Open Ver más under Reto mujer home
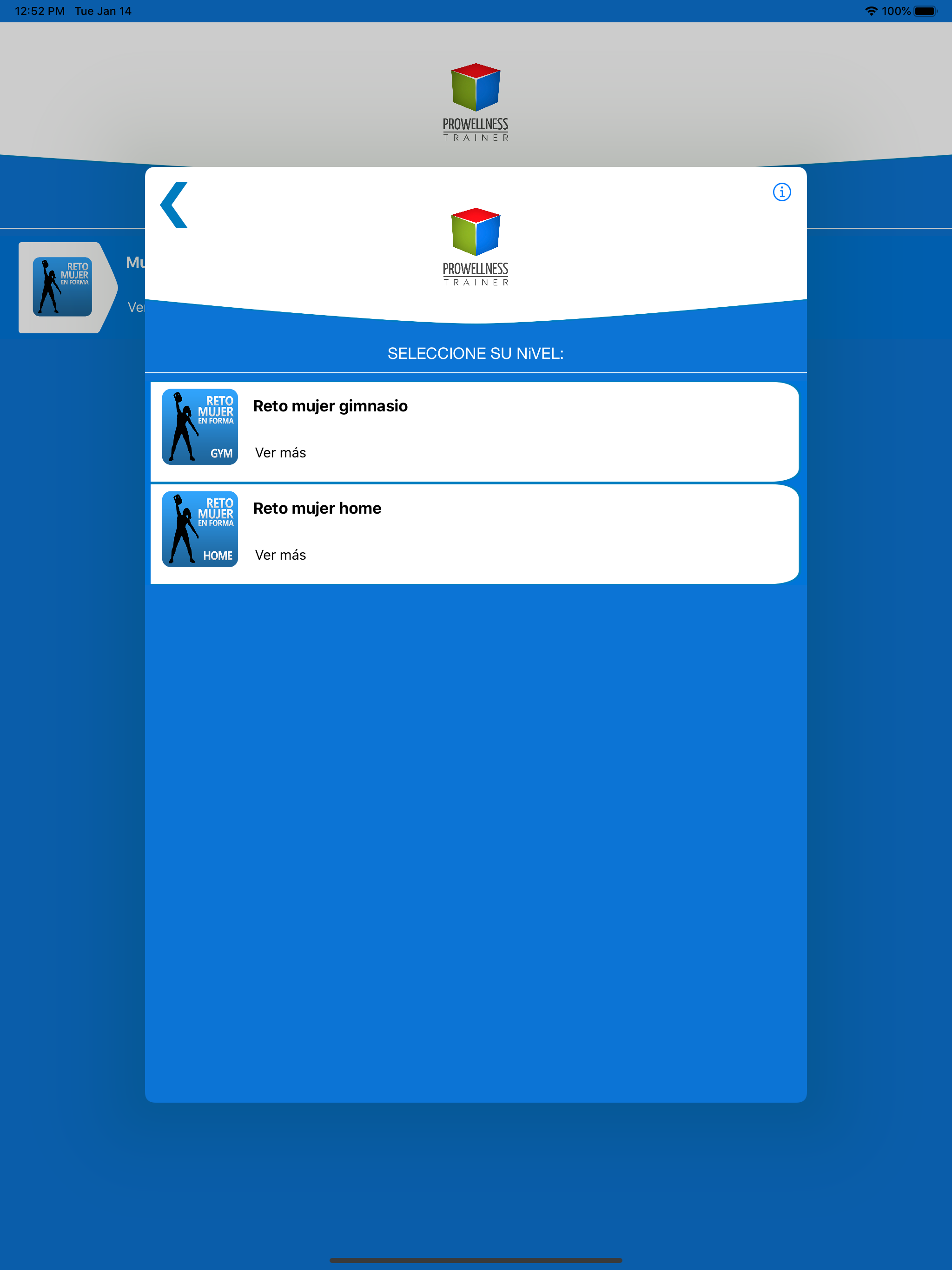Image resolution: width=952 pixels, height=1270 pixels. pyautogui.click(x=280, y=555)
